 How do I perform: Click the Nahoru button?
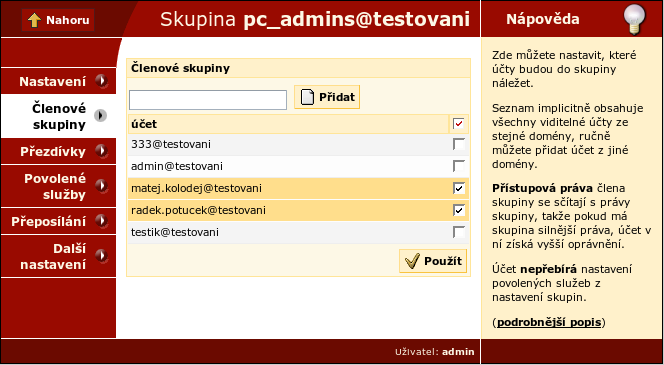(58, 20)
